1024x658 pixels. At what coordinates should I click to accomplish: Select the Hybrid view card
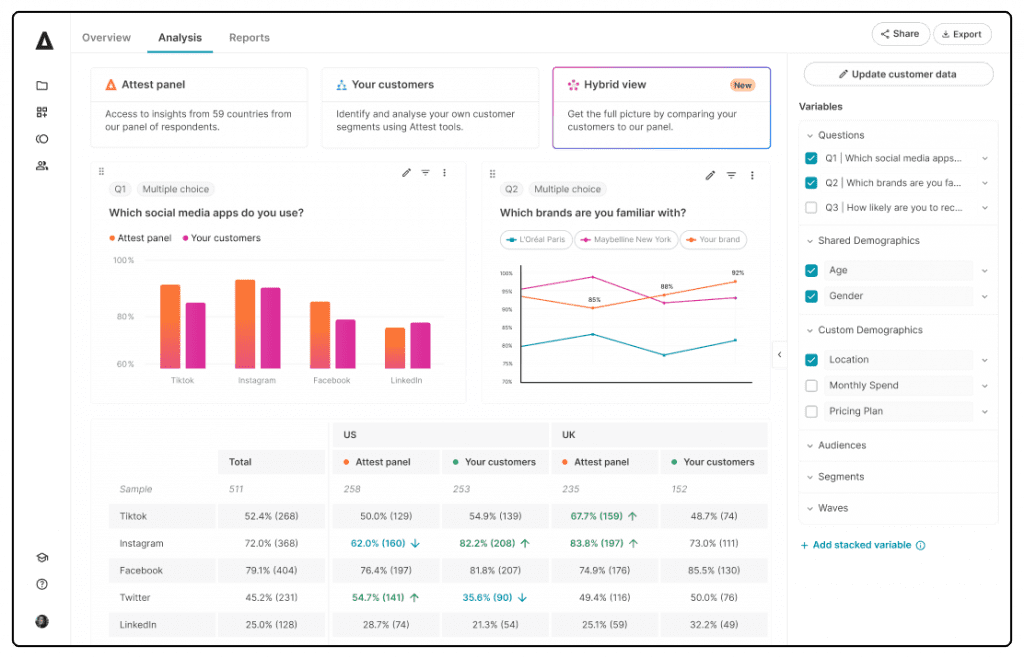(661, 107)
